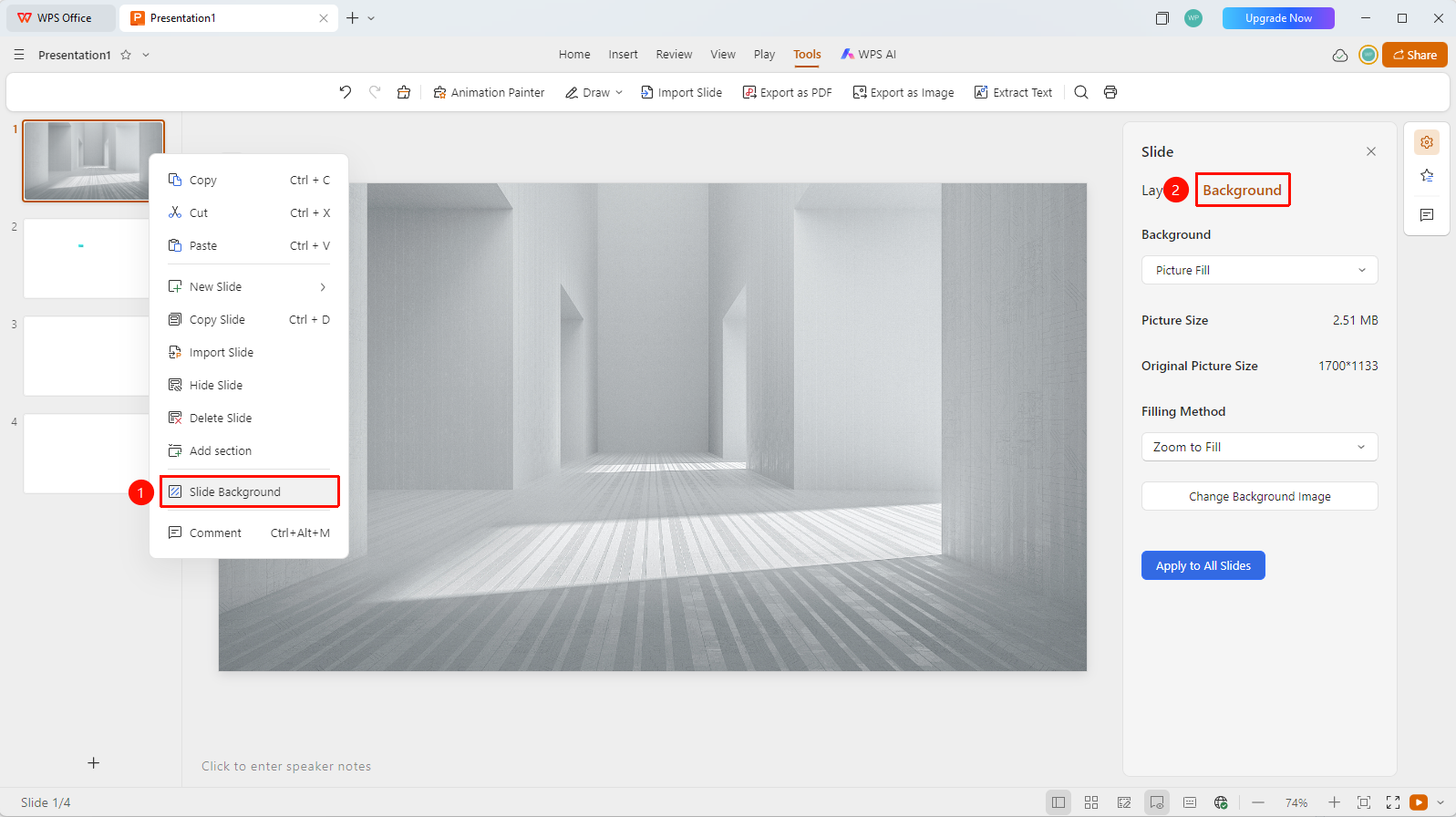Click the search magnifier icon
This screenshot has width=1456, height=817.
(1081, 92)
